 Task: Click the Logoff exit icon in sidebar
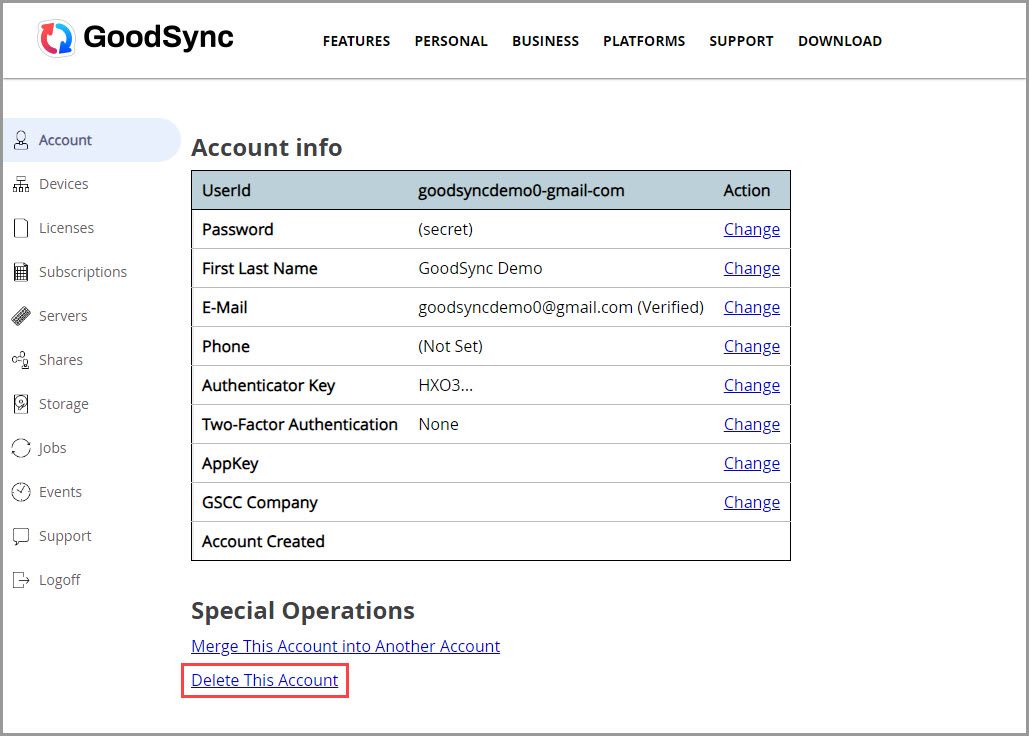[21, 580]
